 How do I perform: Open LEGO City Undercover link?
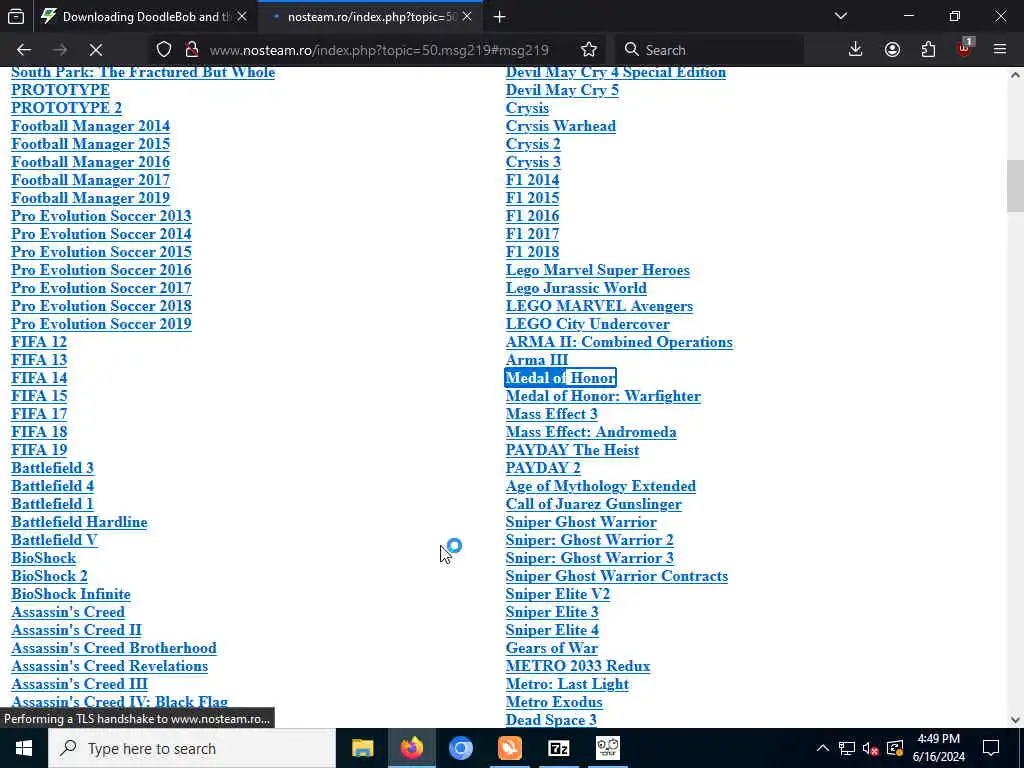(588, 325)
